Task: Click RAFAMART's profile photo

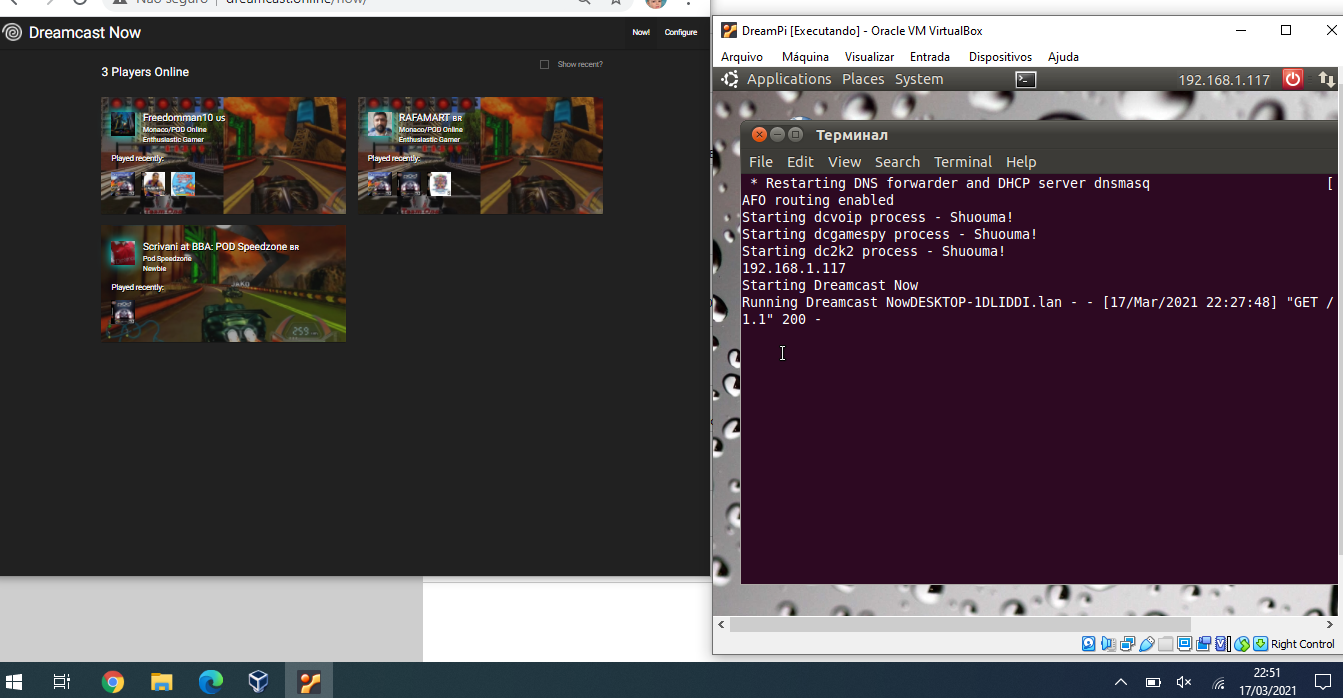Action: 379,124
